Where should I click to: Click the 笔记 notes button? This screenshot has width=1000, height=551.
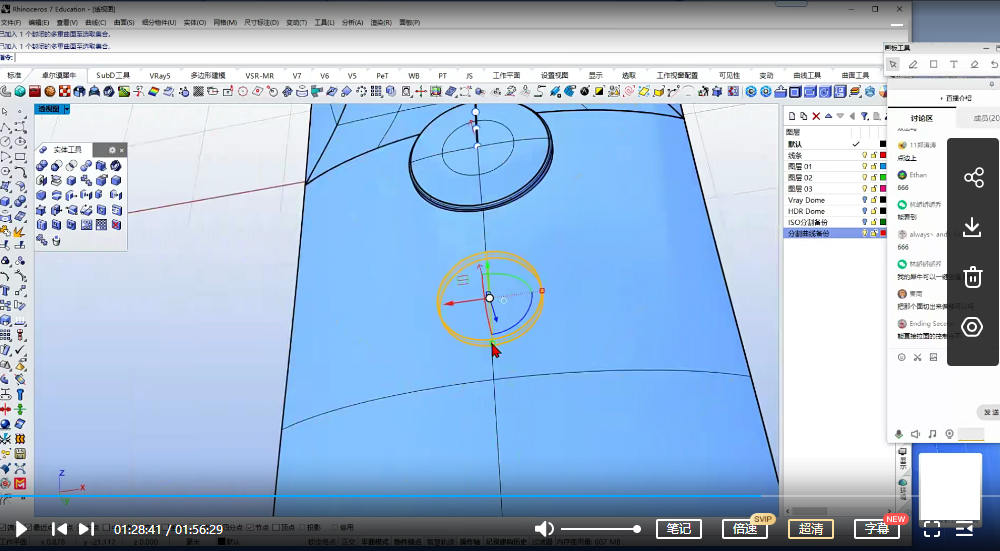(x=678, y=529)
